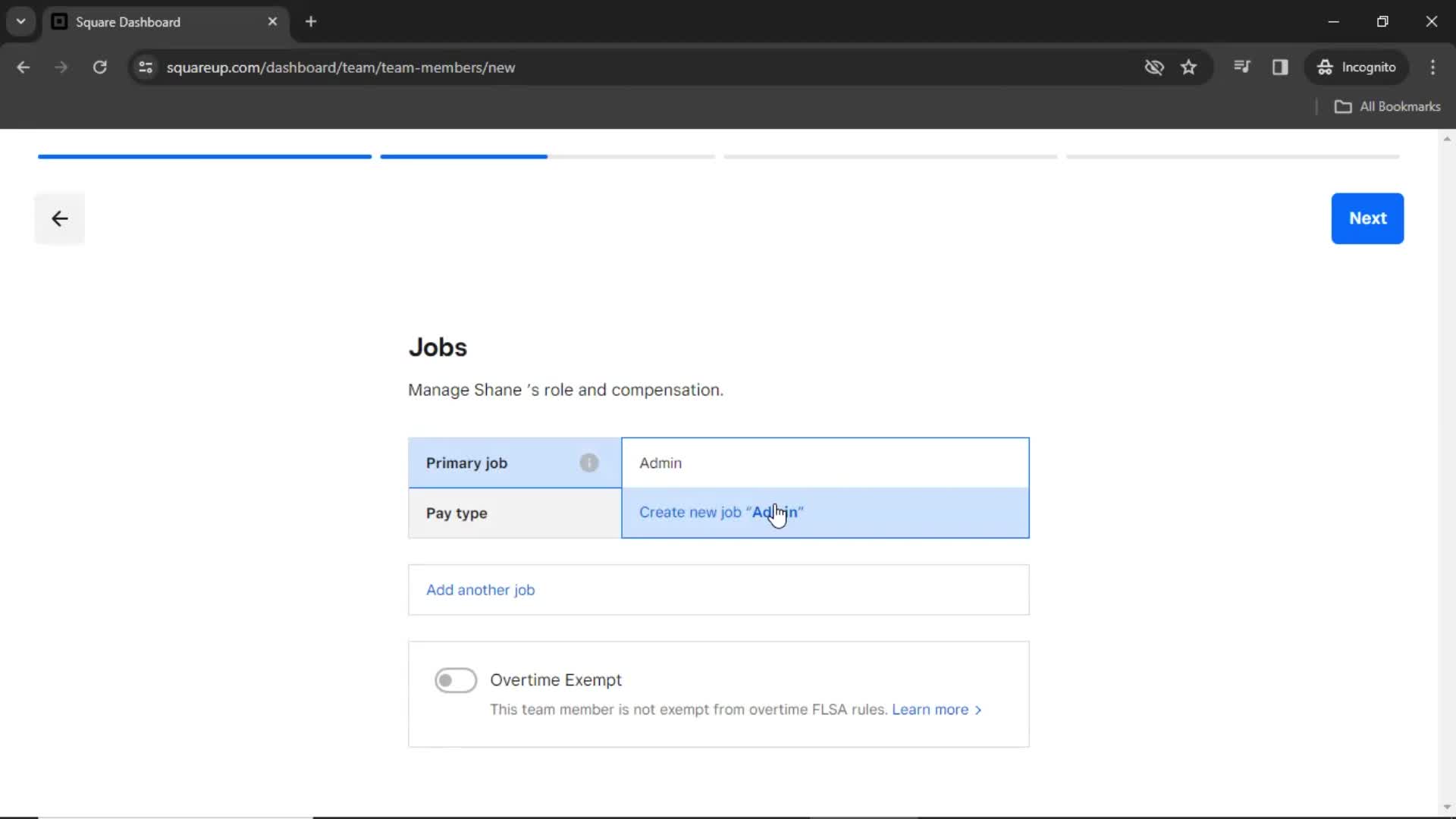This screenshot has width=1456, height=819.
Task: Click the Next button to proceed
Action: [1368, 218]
